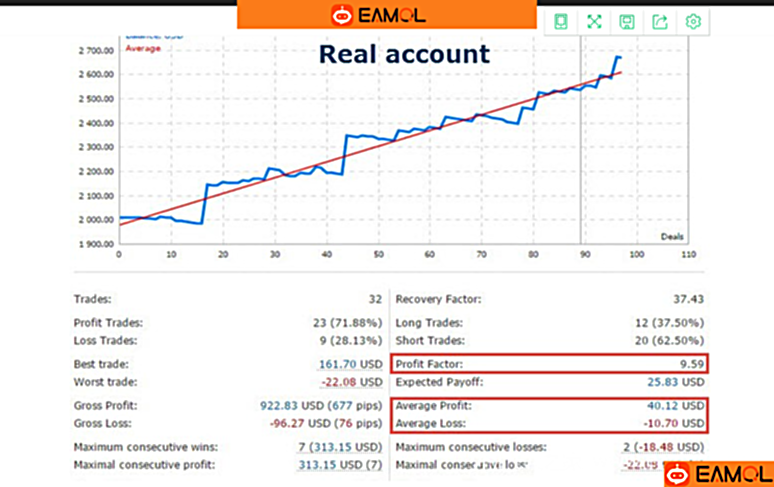
Task: Select the red Average legend label
Action: [x=142, y=48]
